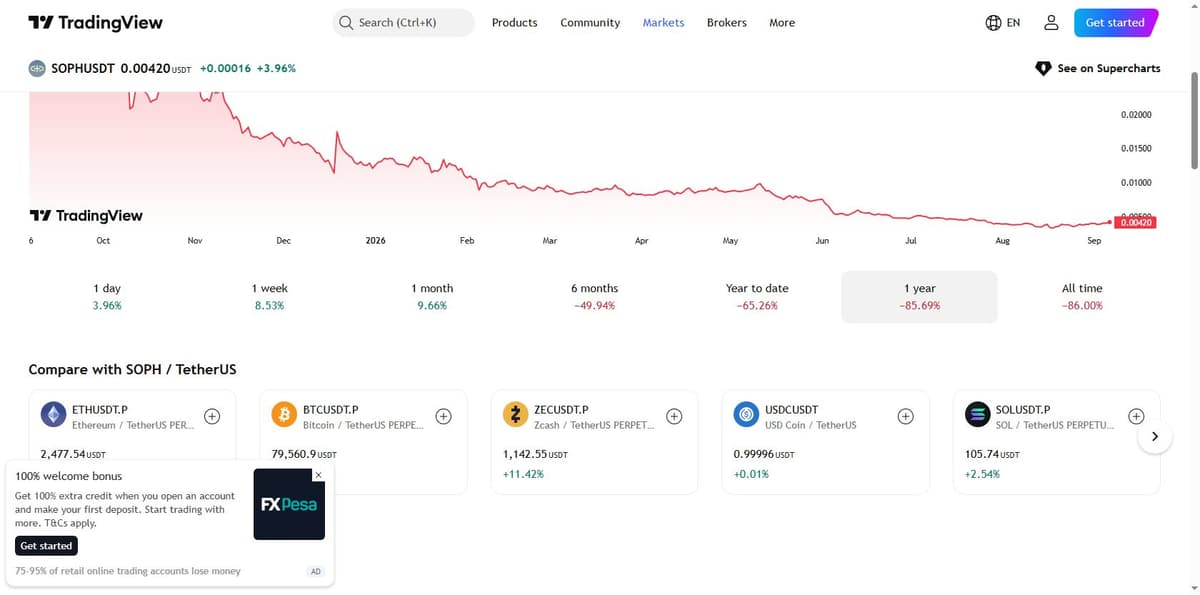Open the user profile icon

coord(1051,22)
